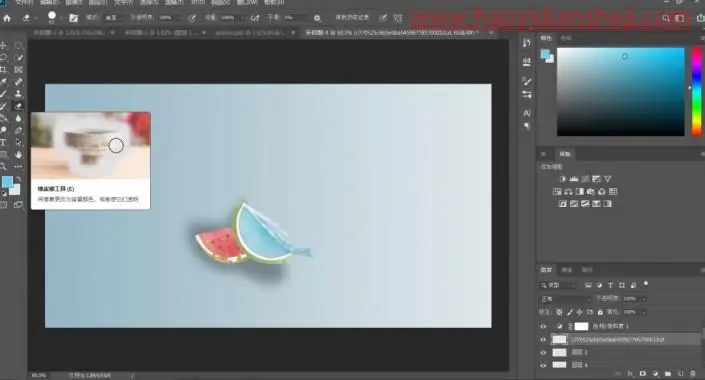Image resolution: width=705 pixels, height=380 pixels.
Task: Select the Clone Stamp tool
Action: point(18,94)
